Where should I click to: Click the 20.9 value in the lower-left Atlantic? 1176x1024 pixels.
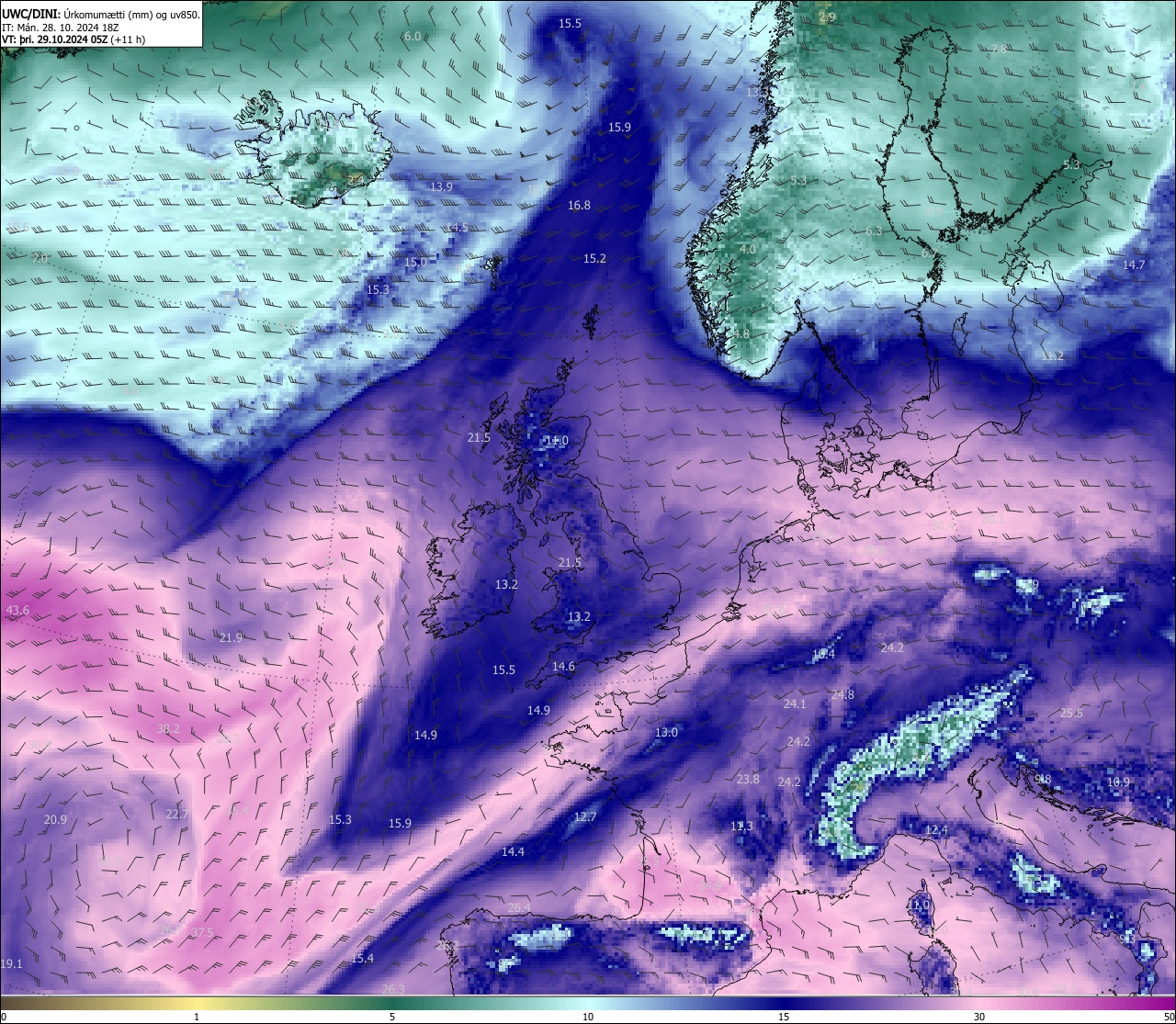click(x=55, y=820)
